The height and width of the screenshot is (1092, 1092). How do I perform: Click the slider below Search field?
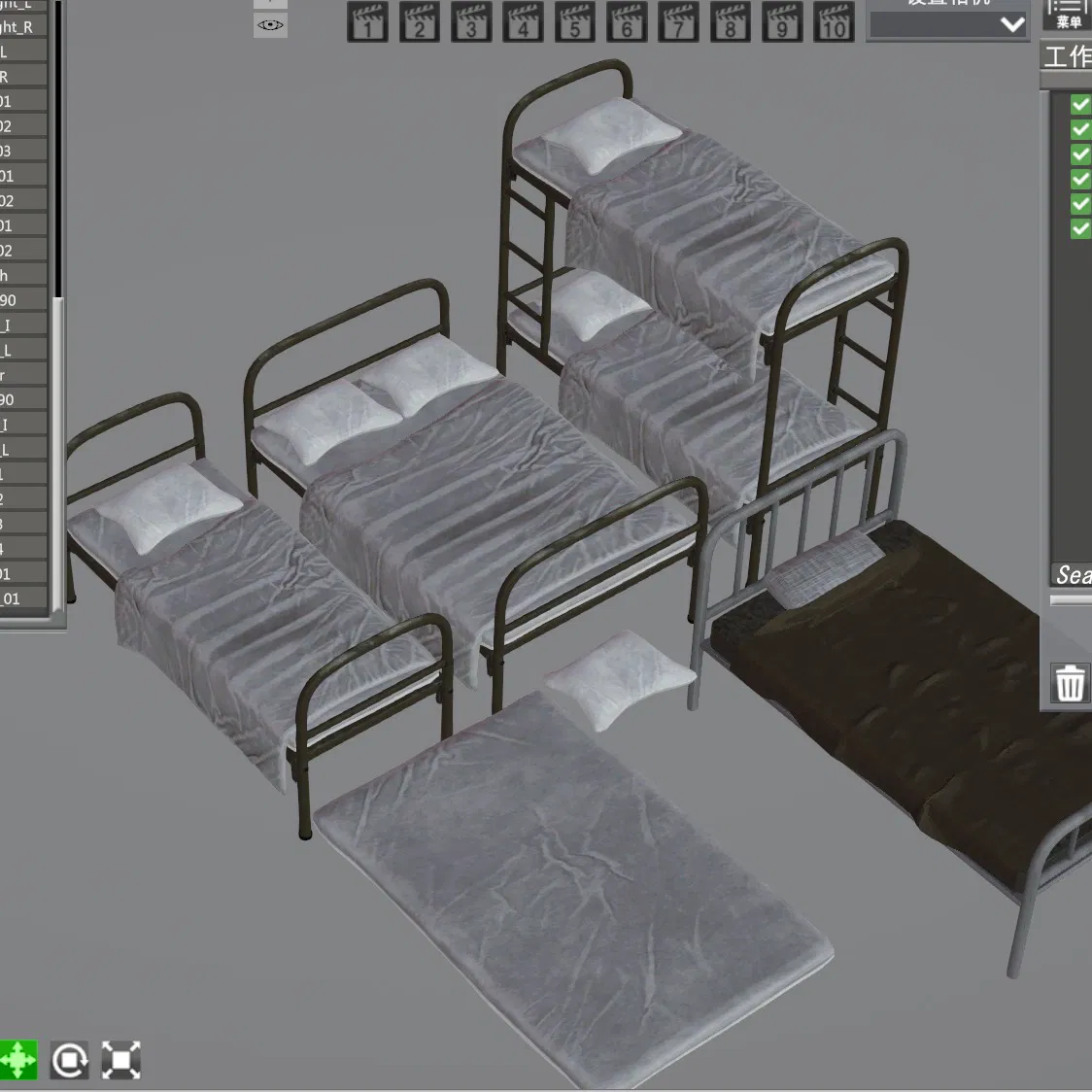[1071, 599]
